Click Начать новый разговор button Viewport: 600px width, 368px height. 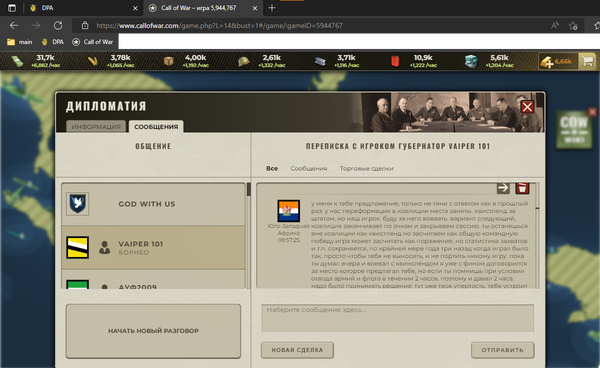[153, 331]
